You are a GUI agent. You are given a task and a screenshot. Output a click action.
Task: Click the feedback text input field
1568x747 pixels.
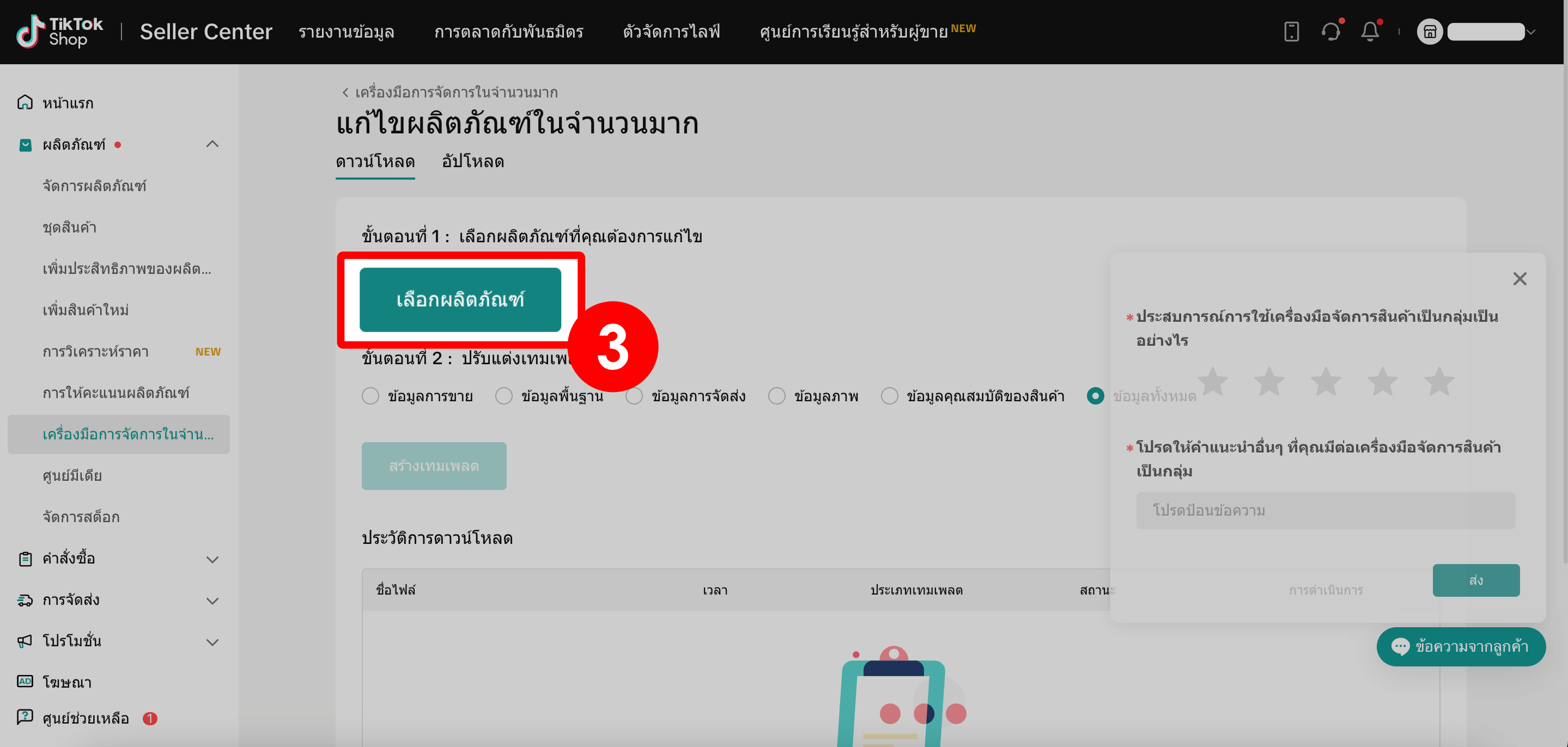pyautogui.click(x=1326, y=510)
